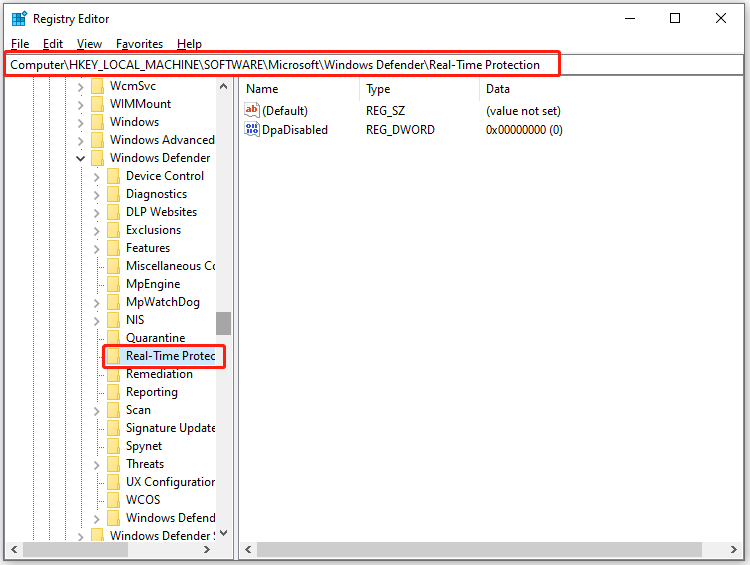Click the 0x00000000 (0) data cell
This screenshot has height=565, width=750.
pos(524,130)
